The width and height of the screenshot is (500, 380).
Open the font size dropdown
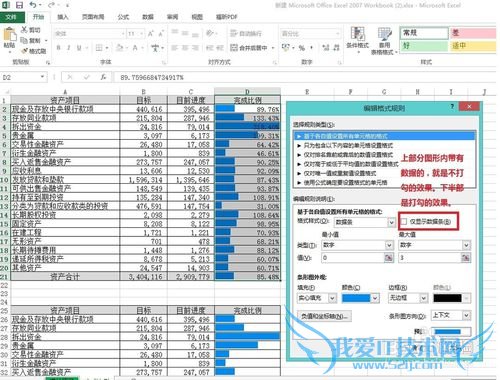(x=142, y=34)
